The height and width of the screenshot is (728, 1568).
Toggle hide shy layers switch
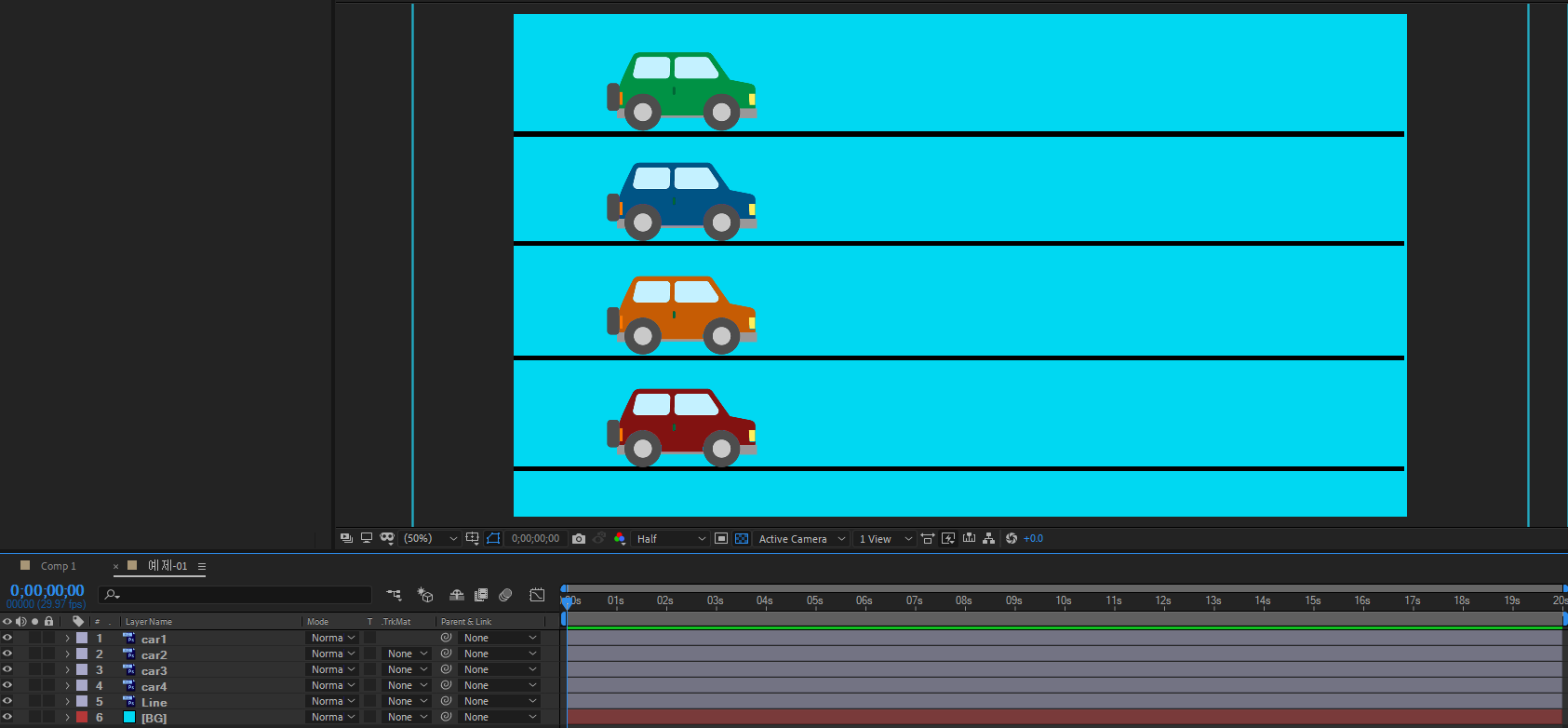457,594
